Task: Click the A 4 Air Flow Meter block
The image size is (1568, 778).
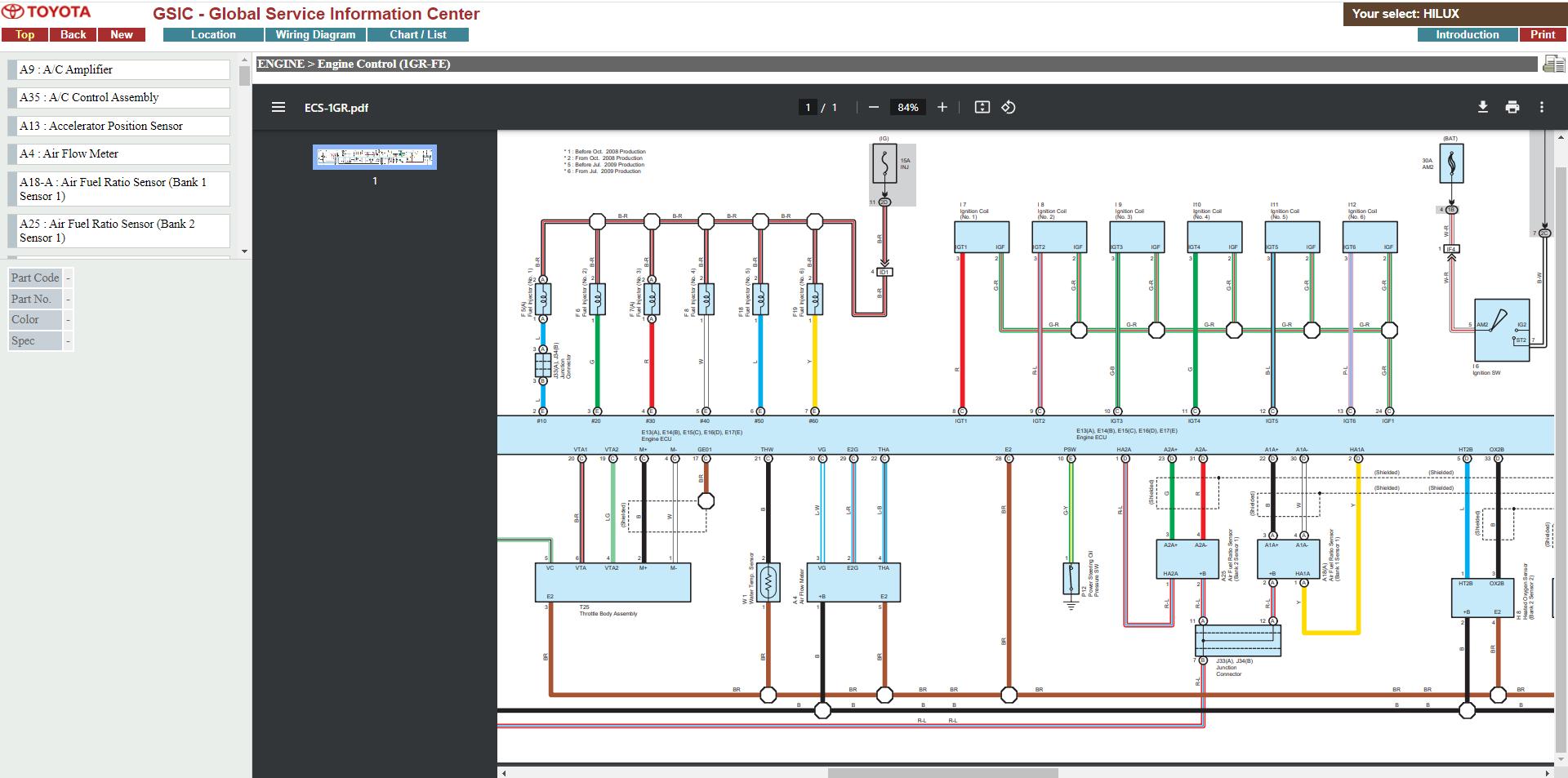Action: [853, 582]
